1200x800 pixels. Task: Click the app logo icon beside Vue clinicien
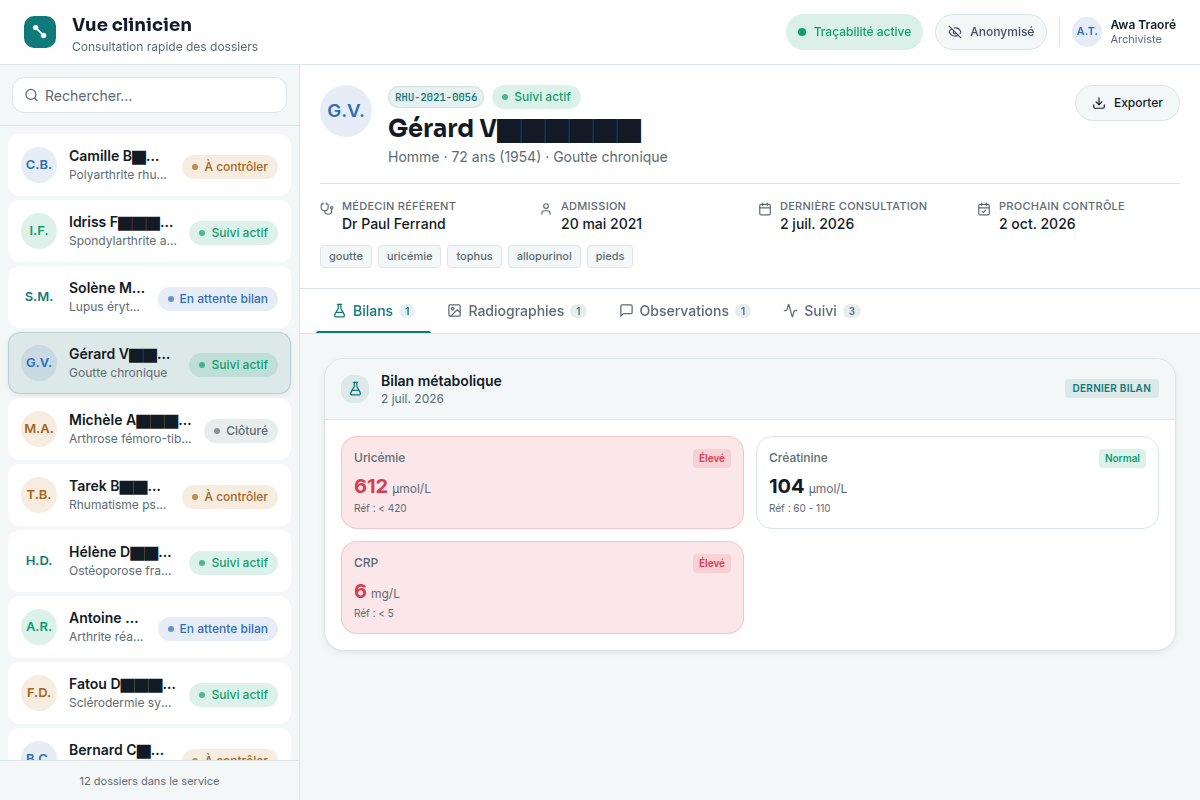pos(40,32)
